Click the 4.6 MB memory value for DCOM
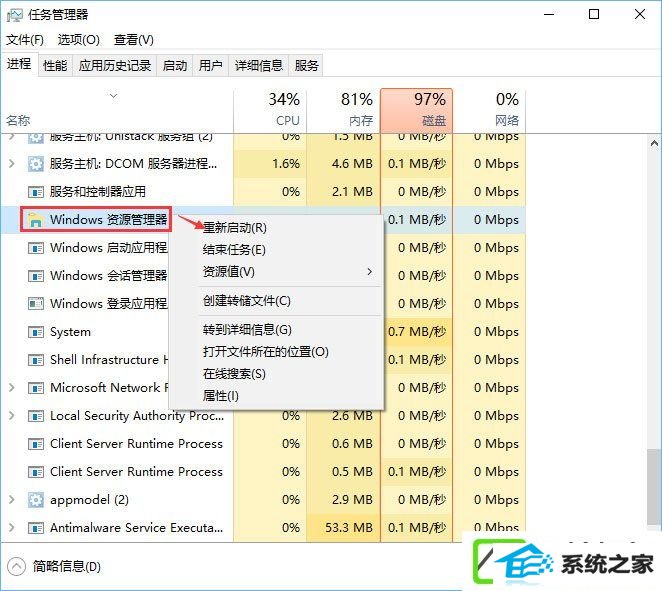Image resolution: width=662 pixels, height=591 pixels. [x=352, y=164]
